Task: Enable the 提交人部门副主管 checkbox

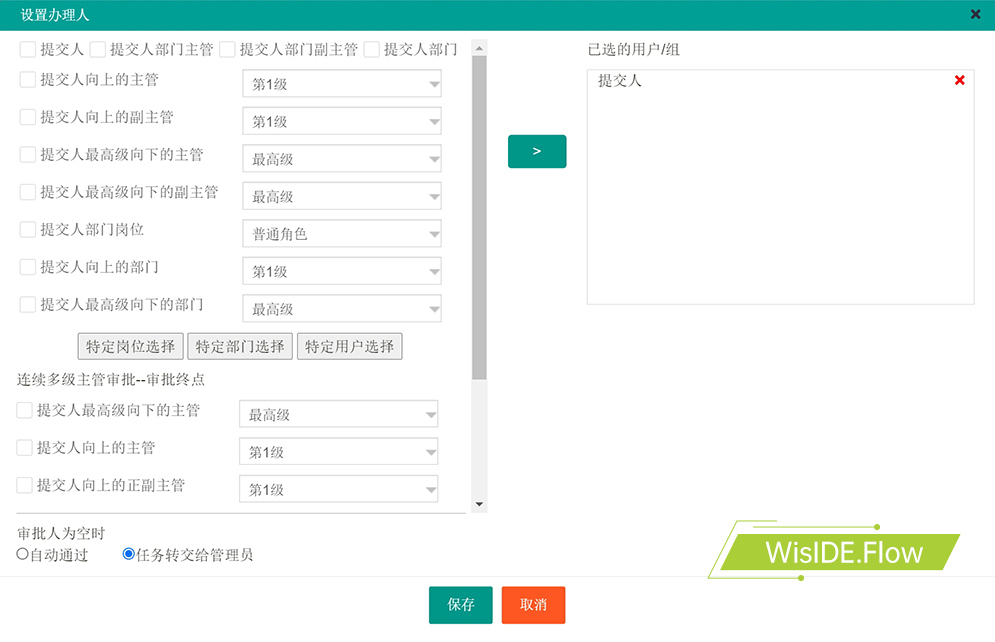Action: (228, 49)
